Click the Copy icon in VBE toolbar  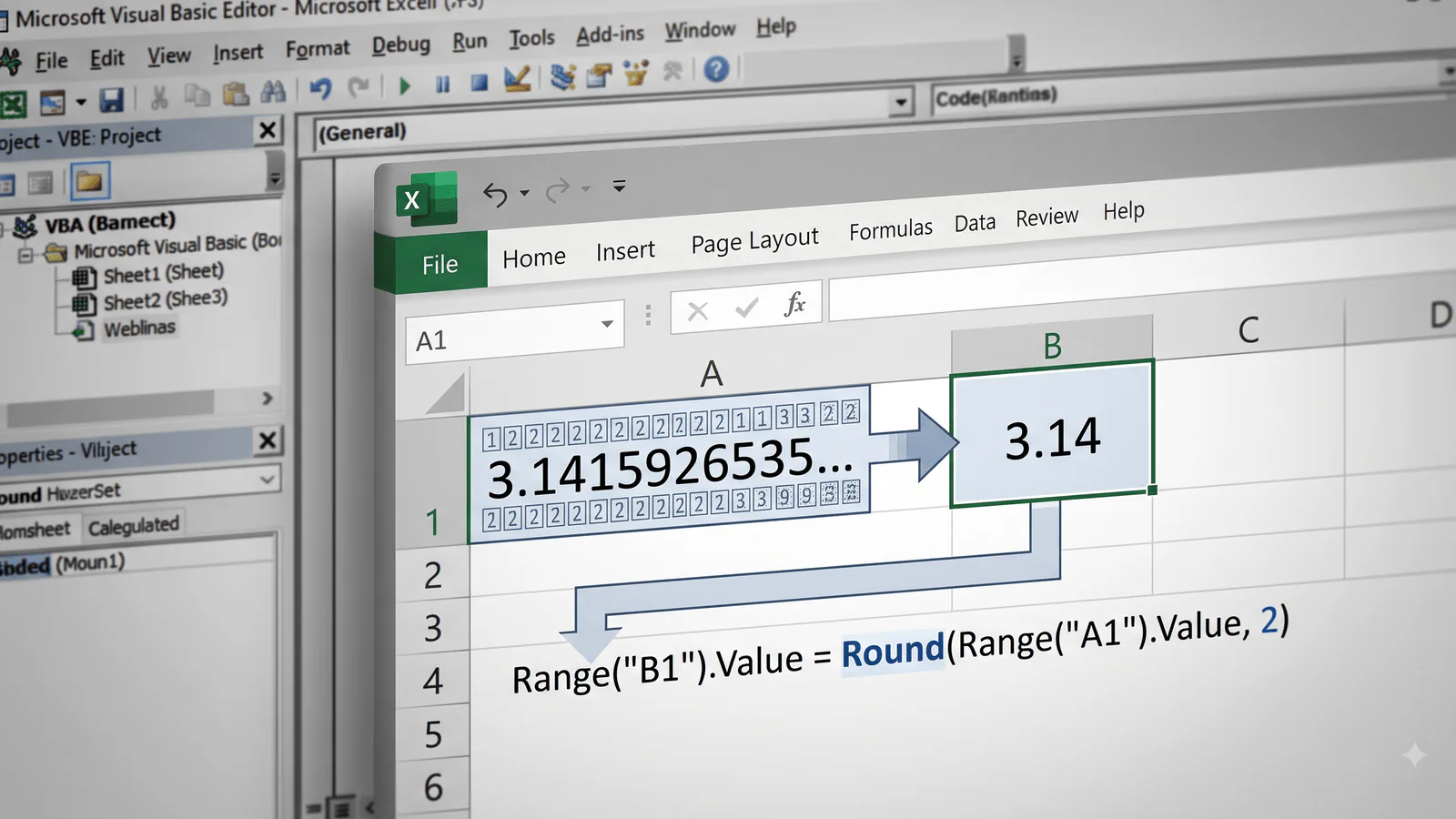pyautogui.click(x=197, y=95)
